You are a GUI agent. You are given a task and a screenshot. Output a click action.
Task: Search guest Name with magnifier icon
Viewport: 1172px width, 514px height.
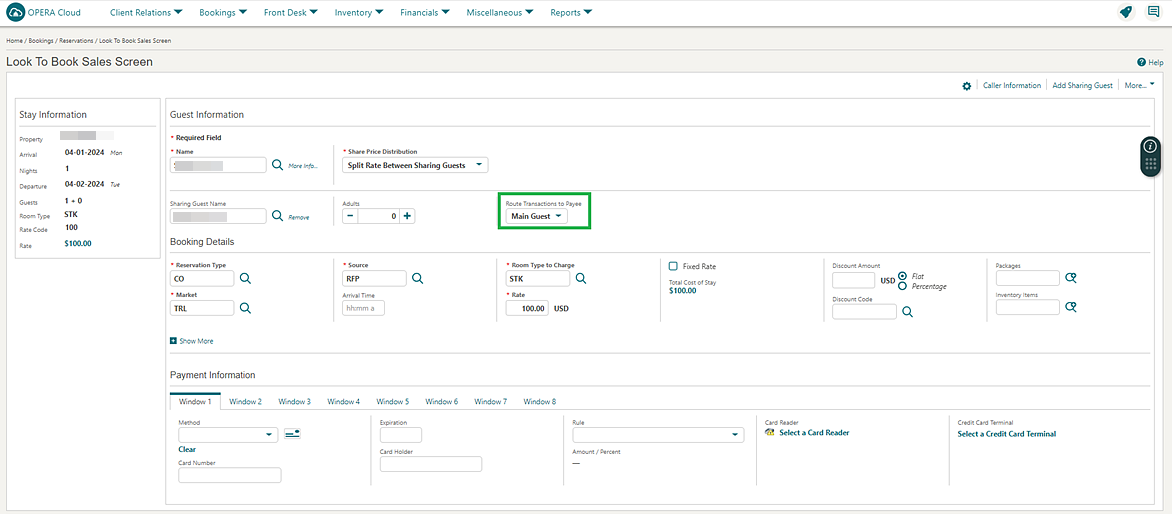pyautogui.click(x=277, y=165)
